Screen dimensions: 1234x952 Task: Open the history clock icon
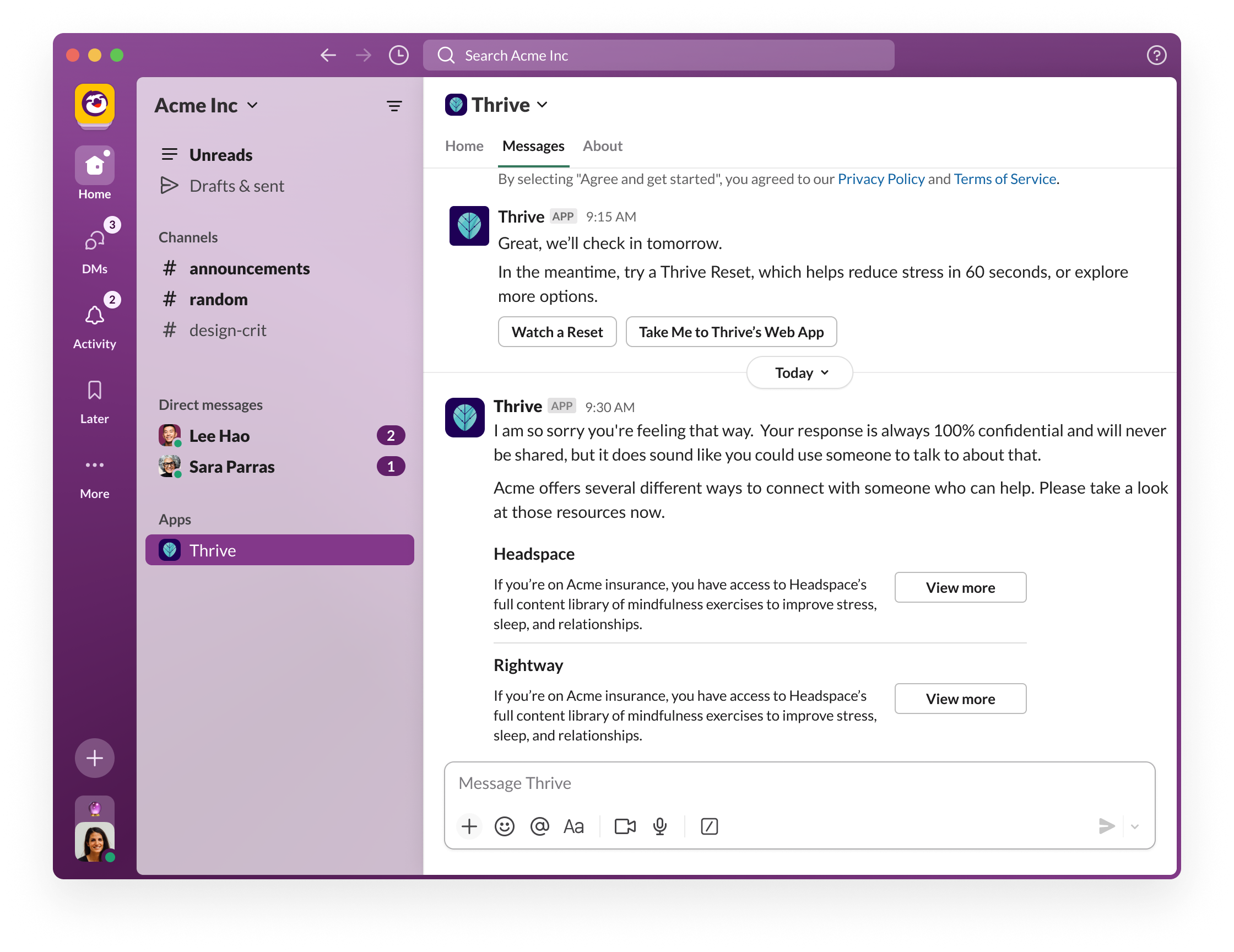pos(399,56)
